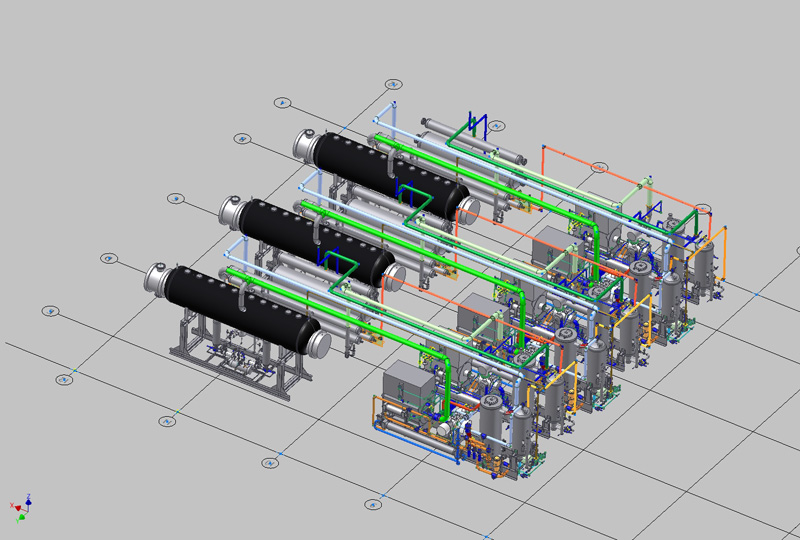
Task: Select the silver flanged left end cap of front vessel
Action: (x=157, y=278)
